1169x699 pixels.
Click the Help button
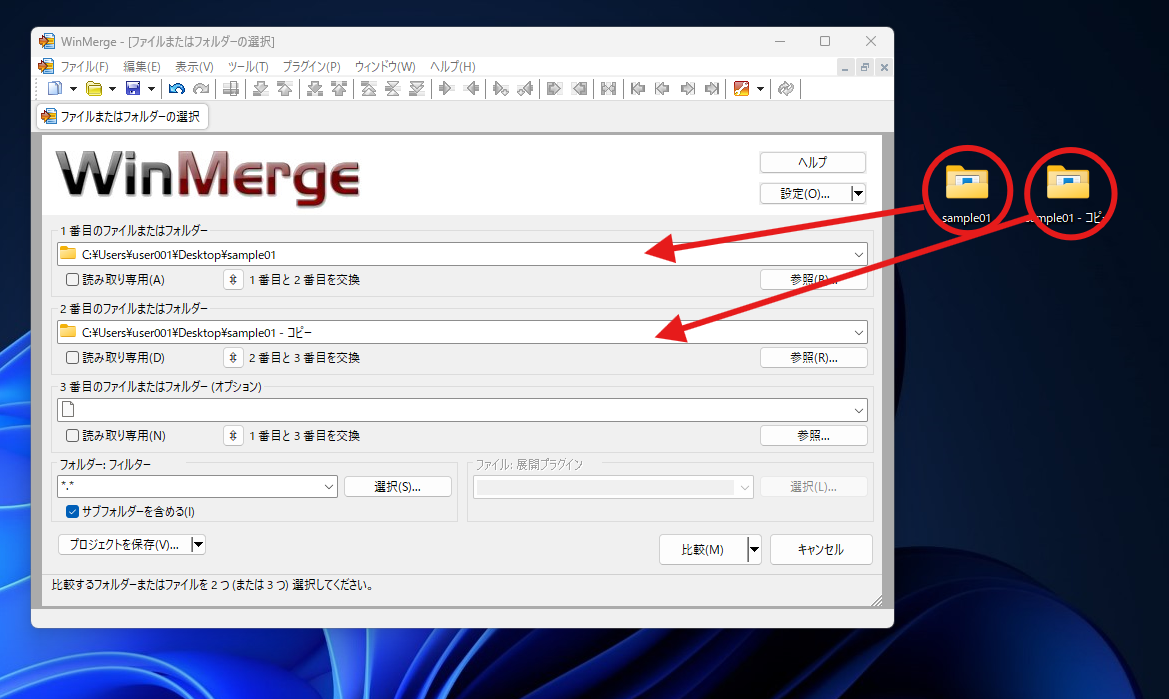click(813, 161)
